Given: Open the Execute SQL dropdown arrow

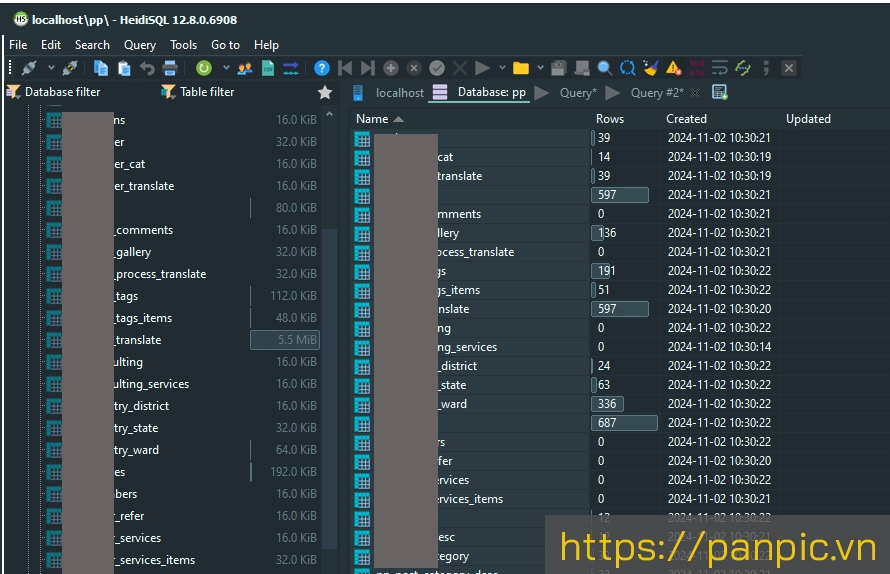Looking at the screenshot, I should 502,68.
